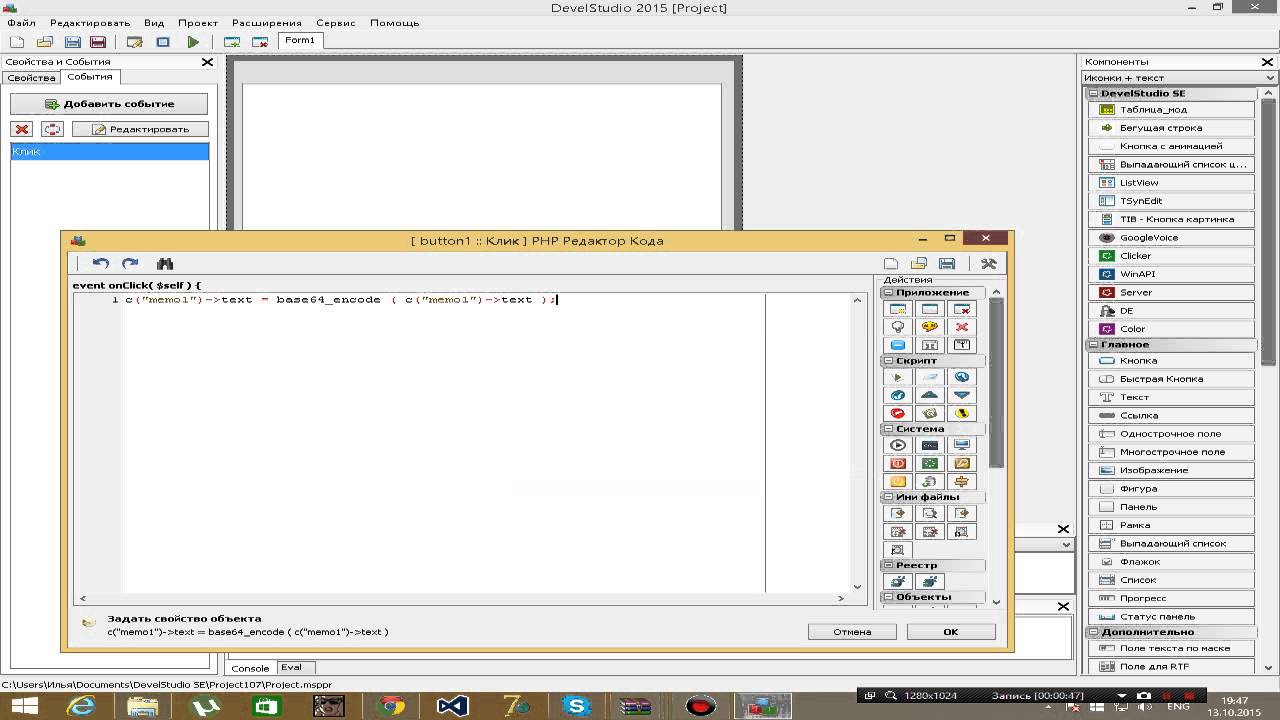Open the Файл menu
This screenshot has width=1280, height=720.
(21, 23)
